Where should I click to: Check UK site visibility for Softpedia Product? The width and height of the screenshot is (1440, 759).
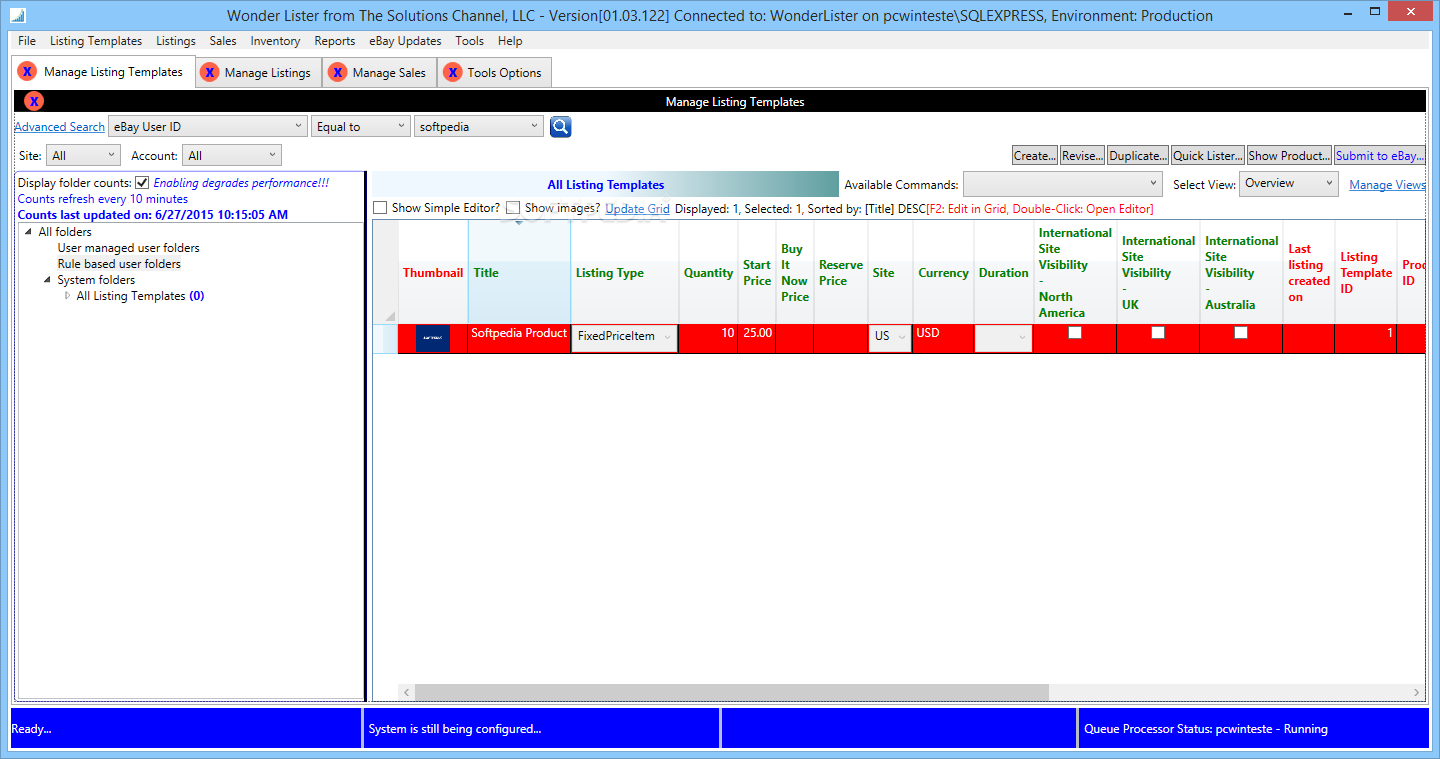tap(1158, 333)
